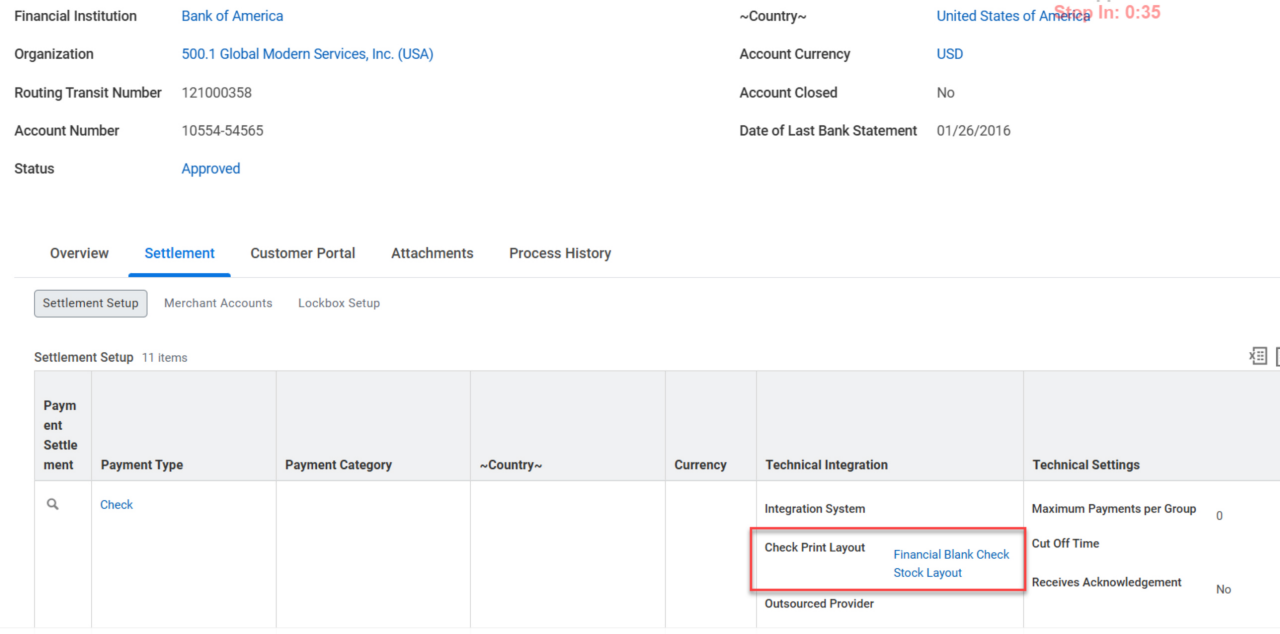Select the Settlement Setup sub-tab button

(x=90, y=303)
